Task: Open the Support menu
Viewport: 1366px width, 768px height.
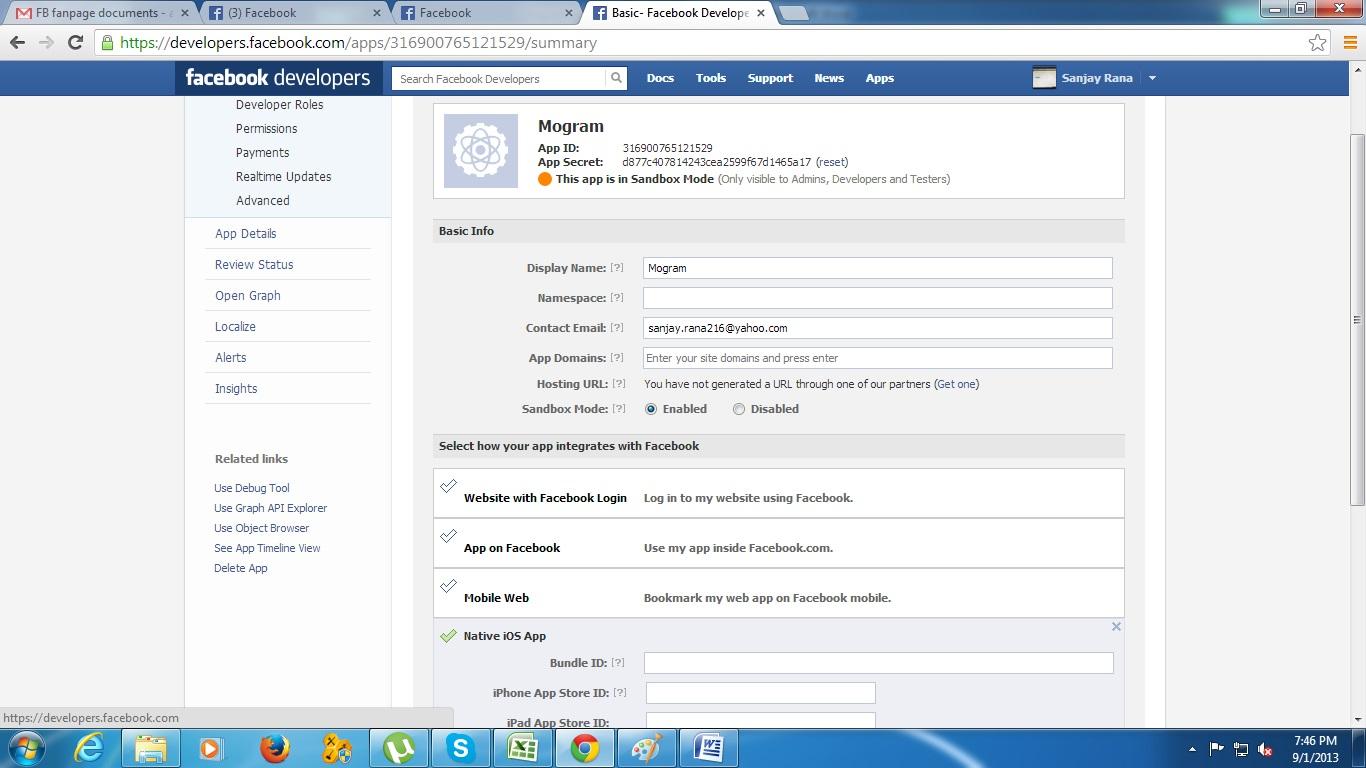Action: [x=770, y=78]
